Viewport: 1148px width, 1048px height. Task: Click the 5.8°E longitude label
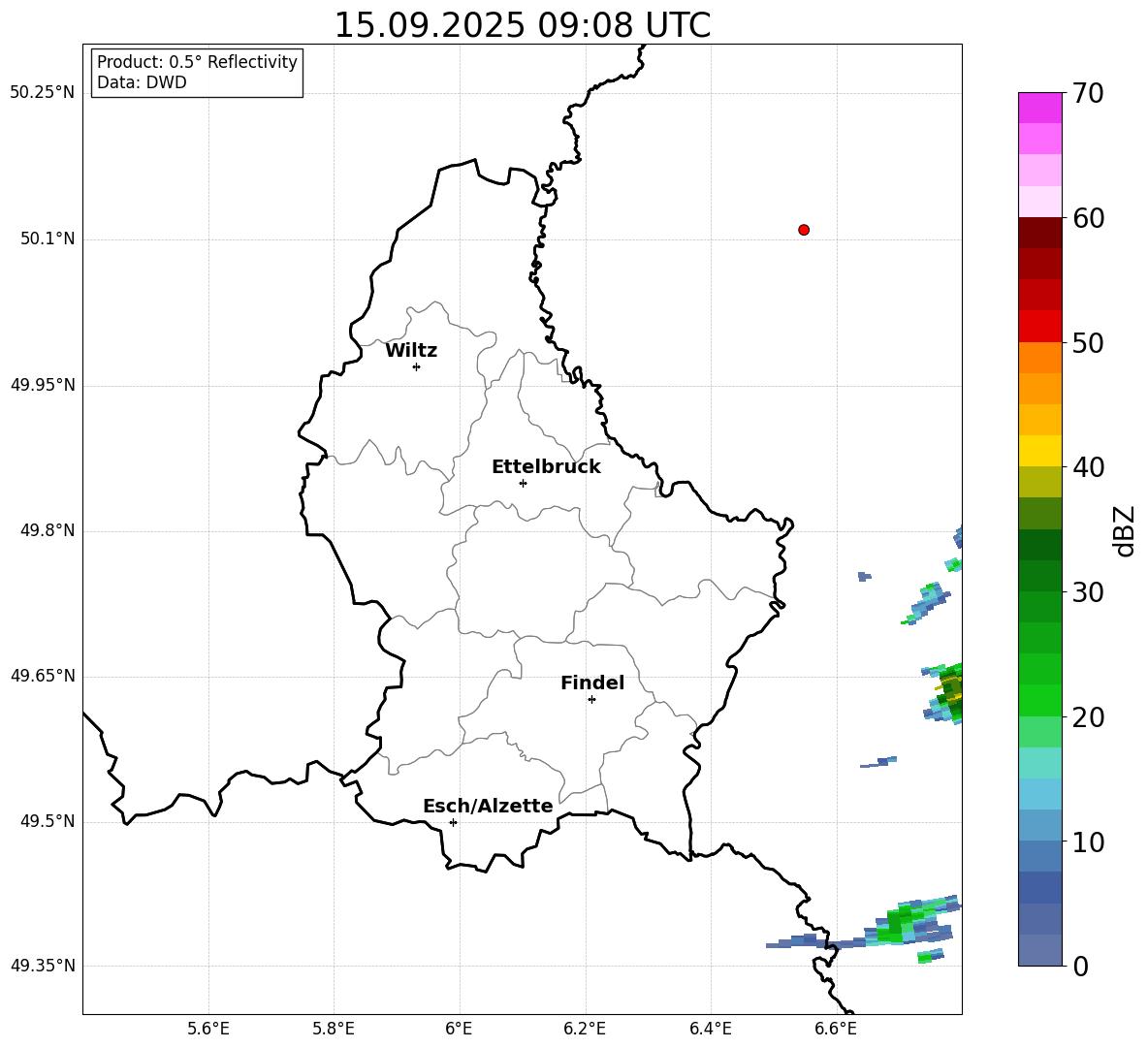334,1029
